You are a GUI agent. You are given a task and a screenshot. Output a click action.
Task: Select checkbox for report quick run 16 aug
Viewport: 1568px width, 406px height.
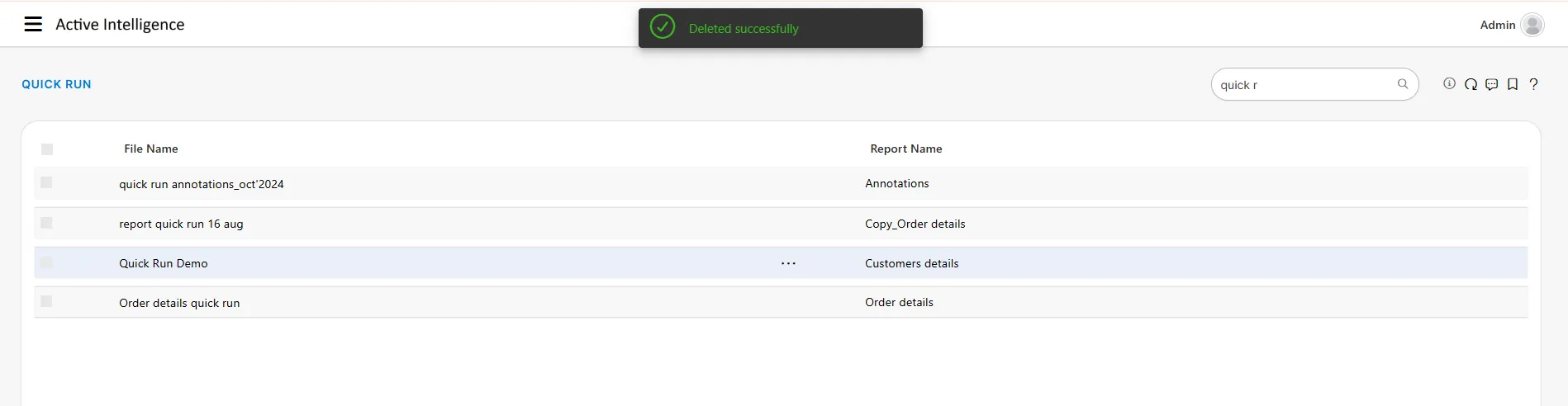click(46, 223)
